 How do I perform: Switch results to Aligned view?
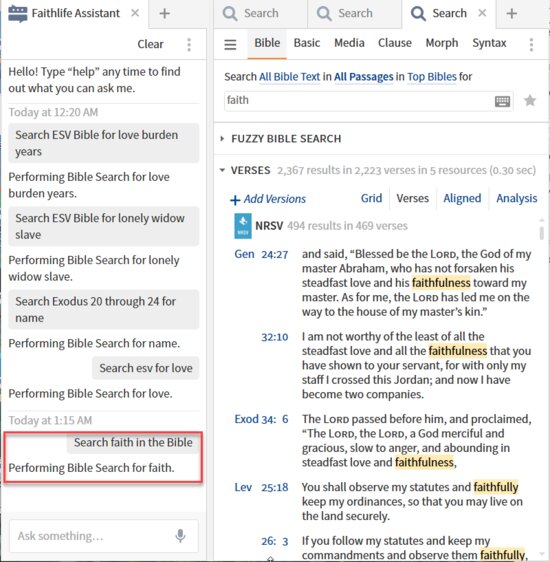(x=462, y=198)
